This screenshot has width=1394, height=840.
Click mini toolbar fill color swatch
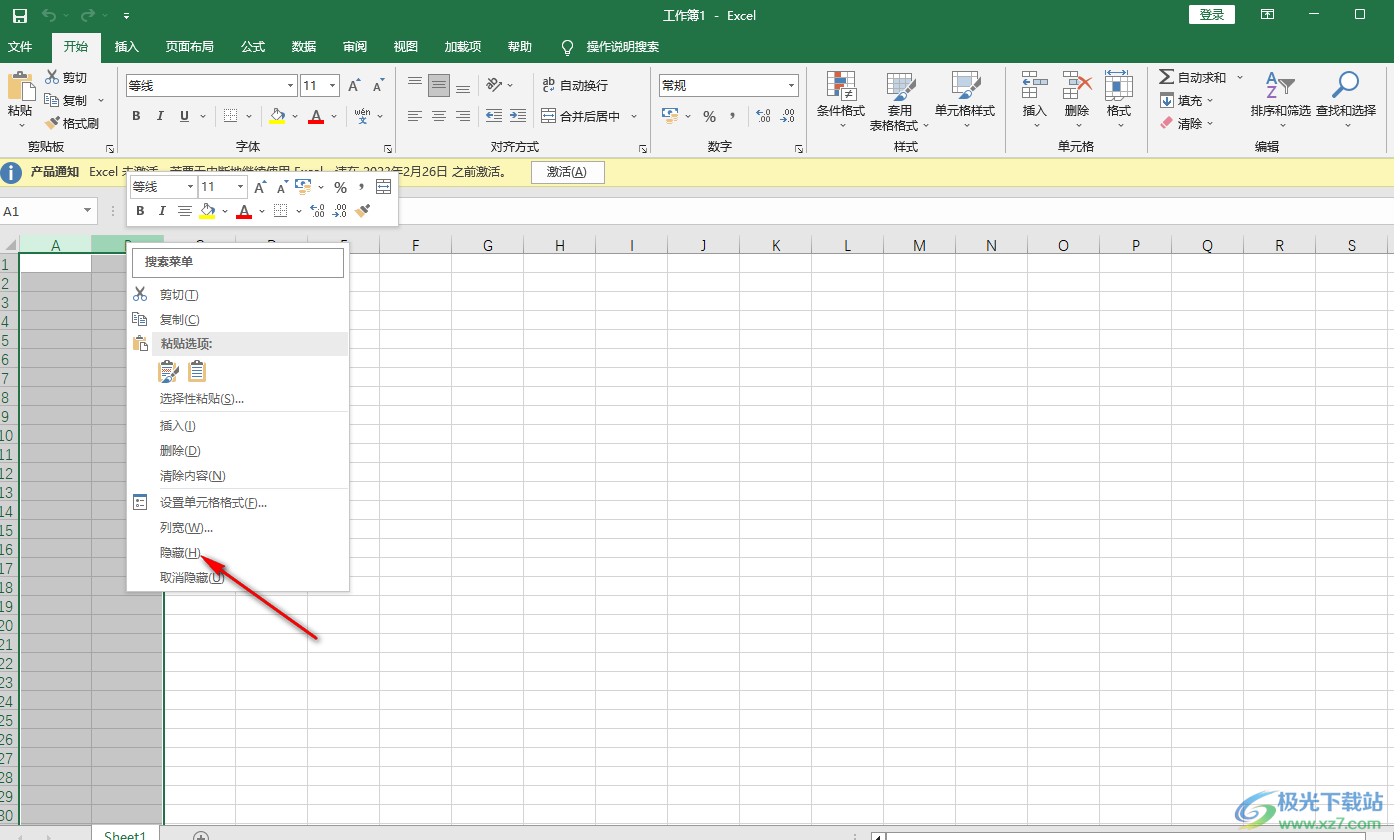click(x=208, y=211)
